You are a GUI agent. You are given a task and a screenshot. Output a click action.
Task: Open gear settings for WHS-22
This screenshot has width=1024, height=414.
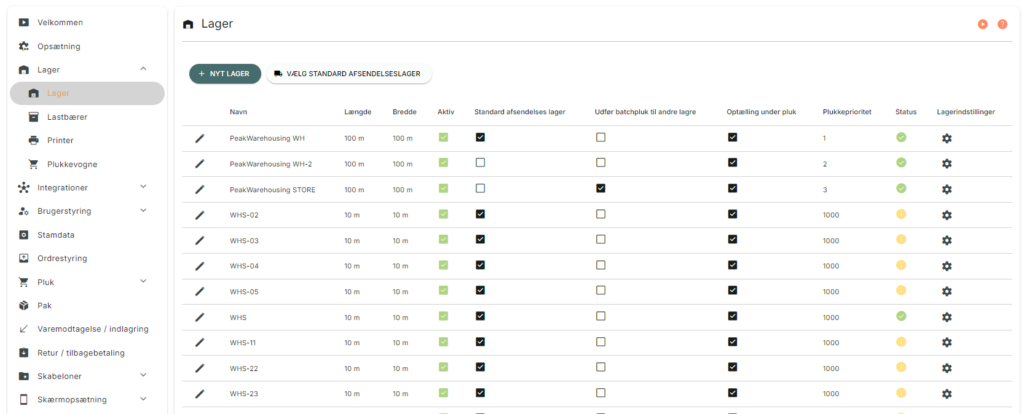(946, 368)
